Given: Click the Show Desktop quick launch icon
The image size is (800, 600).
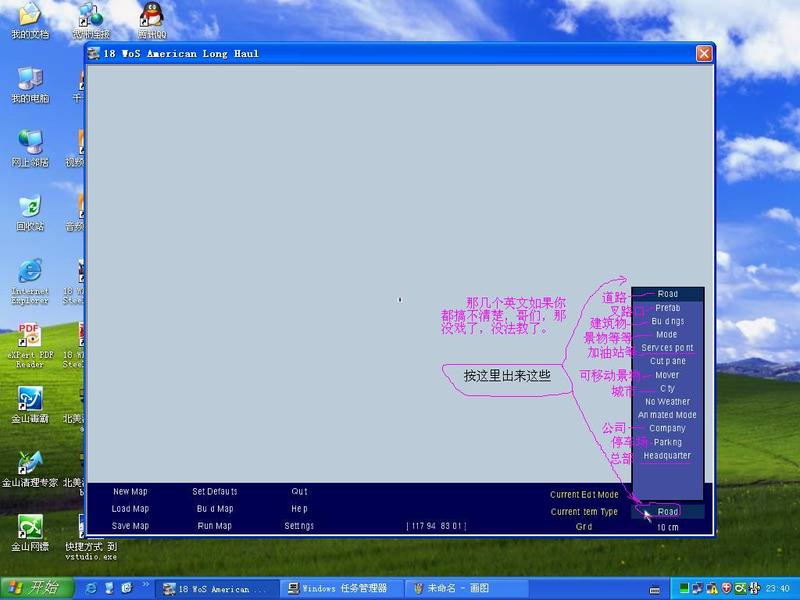Looking at the screenshot, I should pyautogui.click(x=109, y=588).
